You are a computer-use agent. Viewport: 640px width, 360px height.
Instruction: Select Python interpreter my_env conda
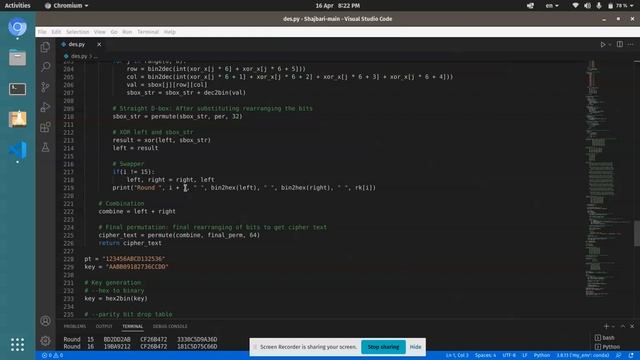pyautogui.click(x=583, y=356)
